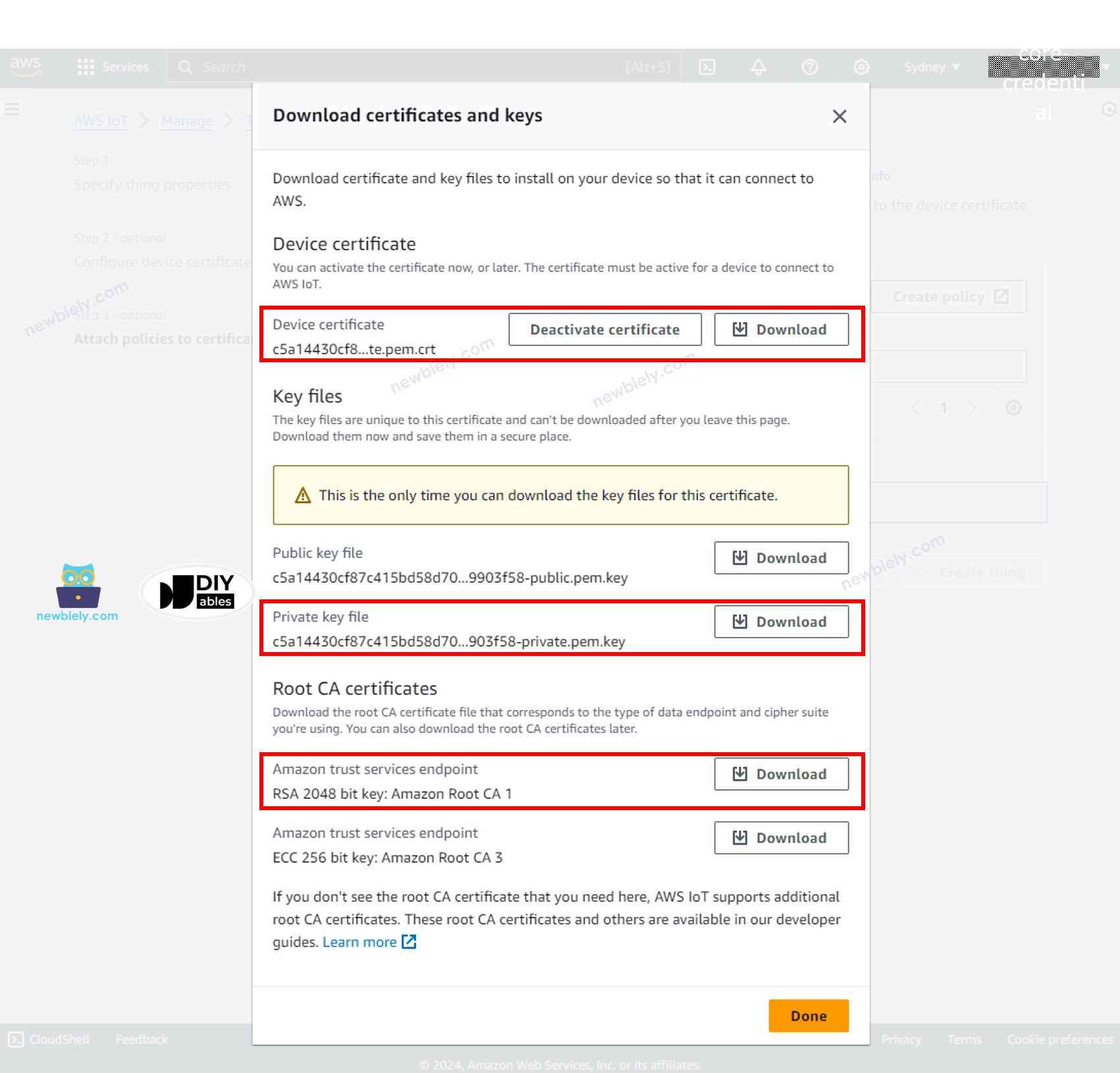Screen dimensions: 1120x1073
Task: Download the private key file
Action: tap(781, 621)
